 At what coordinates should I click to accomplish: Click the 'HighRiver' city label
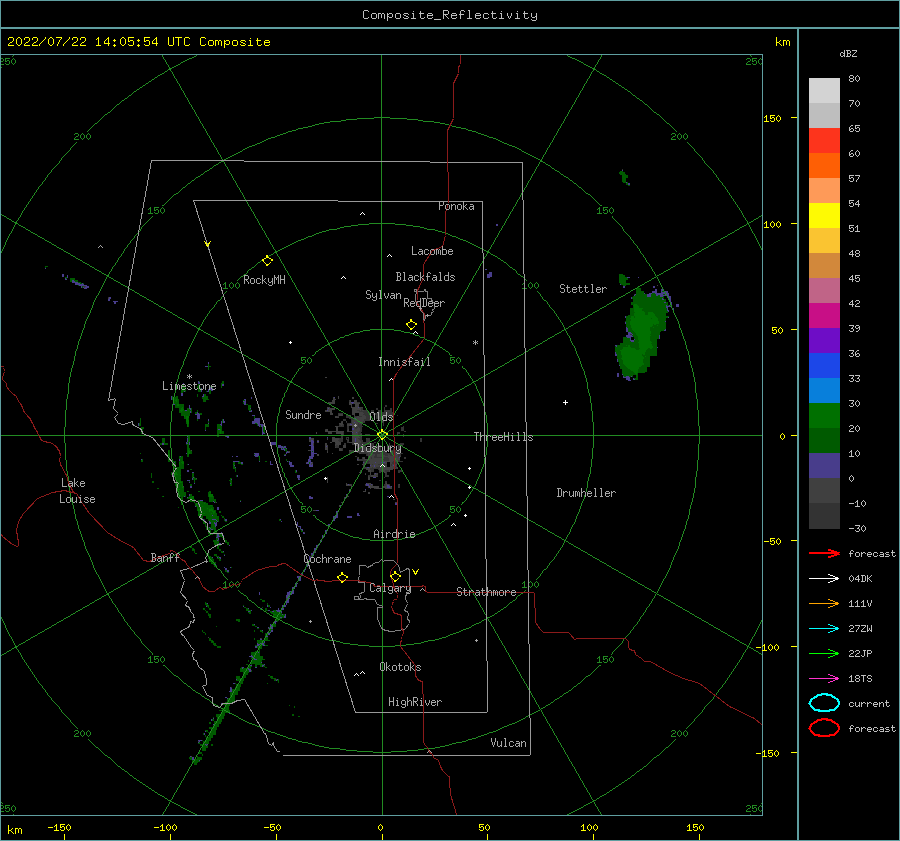click(415, 702)
